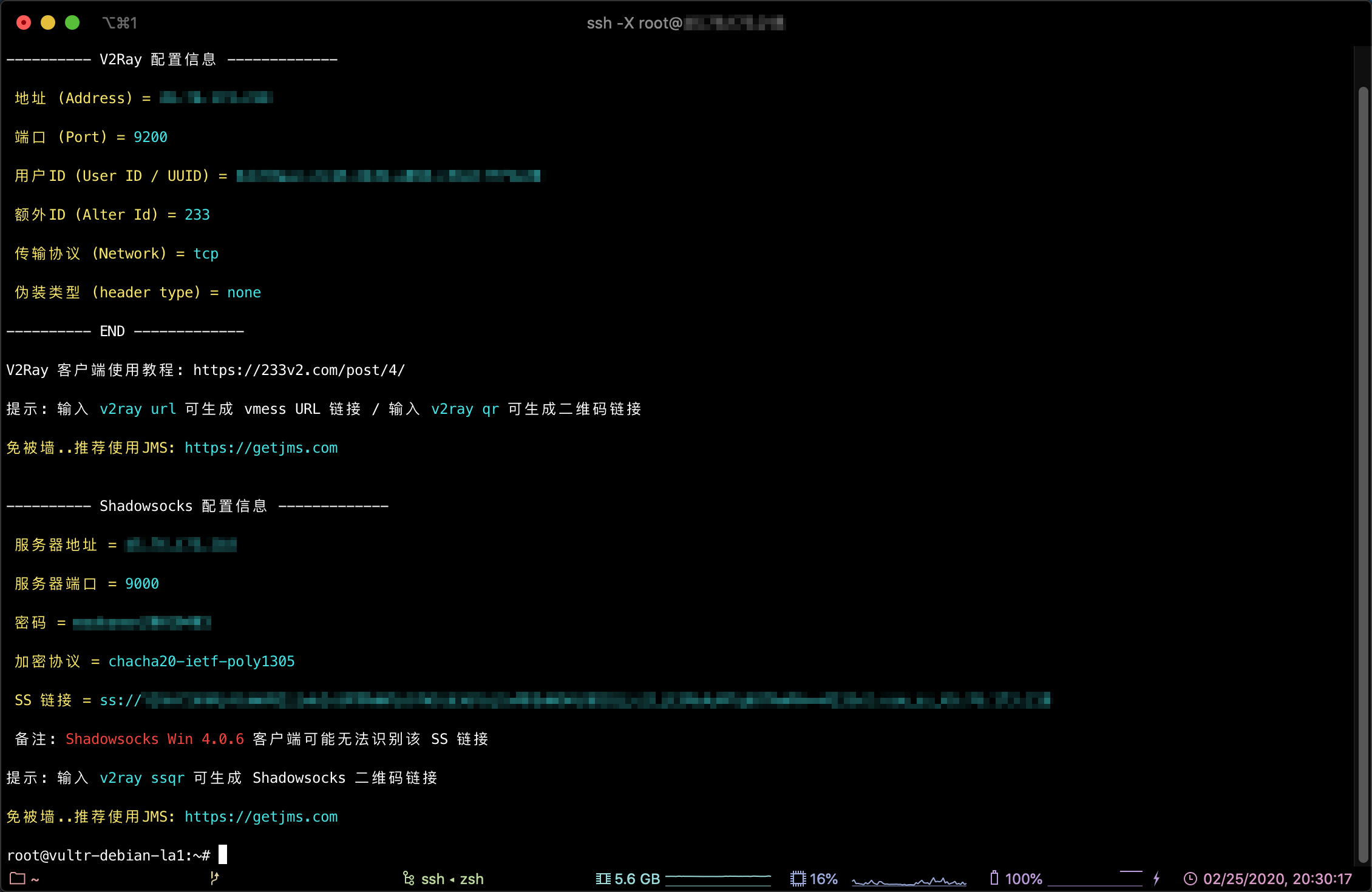The height and width of the screenshot is (892, 1372).
Task: Click the 'v2ray url' command text
Action: (x=138, y=409)
